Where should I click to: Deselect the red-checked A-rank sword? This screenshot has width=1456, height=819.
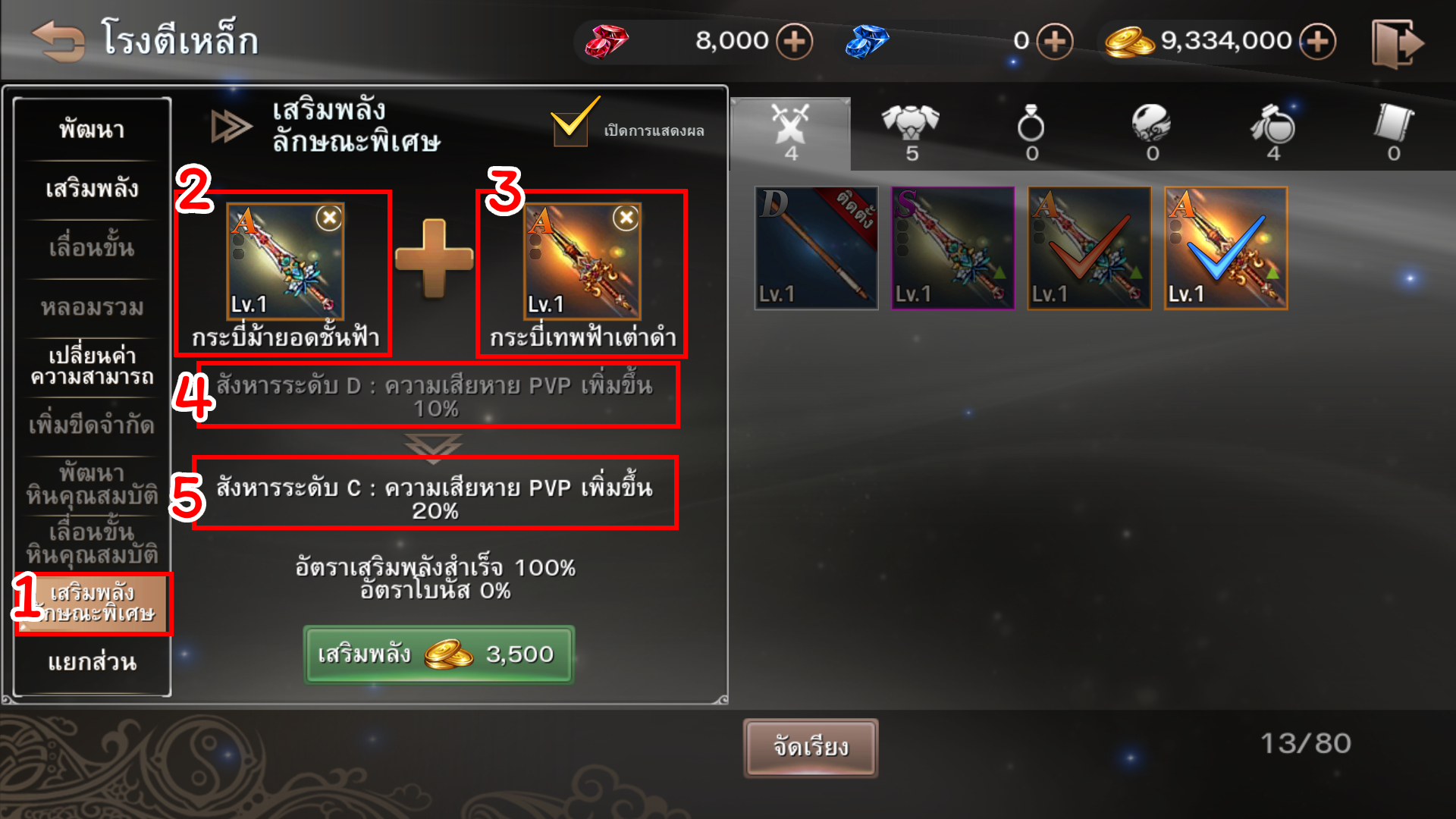1089,248
